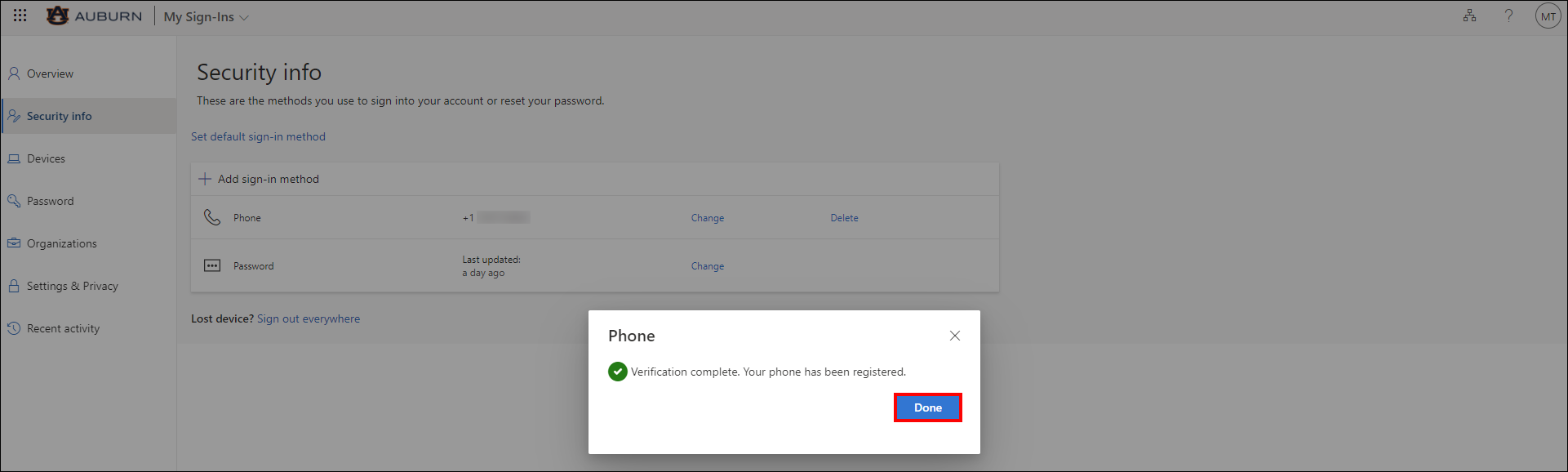Click Set default sign-in method link
Screen dimensions: 1568x472
pos(258,136)
